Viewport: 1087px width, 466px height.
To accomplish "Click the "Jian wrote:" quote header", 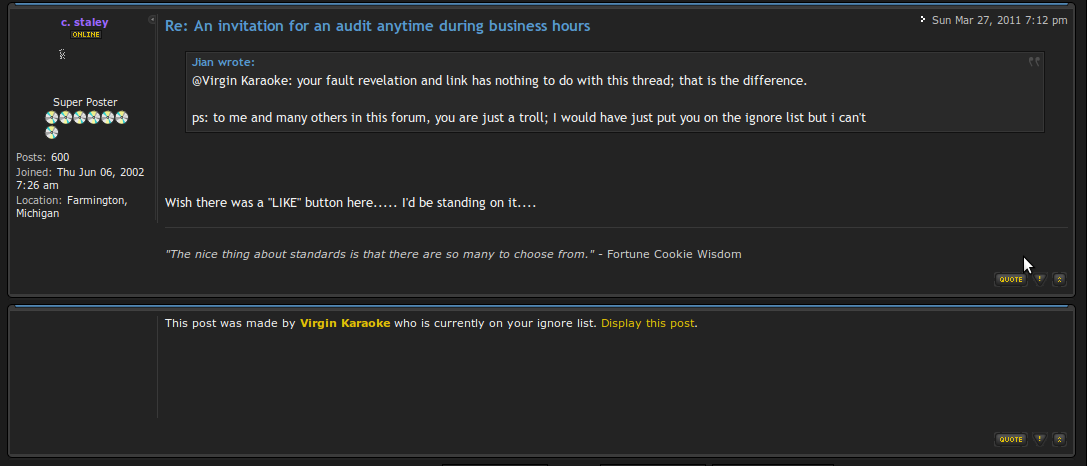I will 223,62.
